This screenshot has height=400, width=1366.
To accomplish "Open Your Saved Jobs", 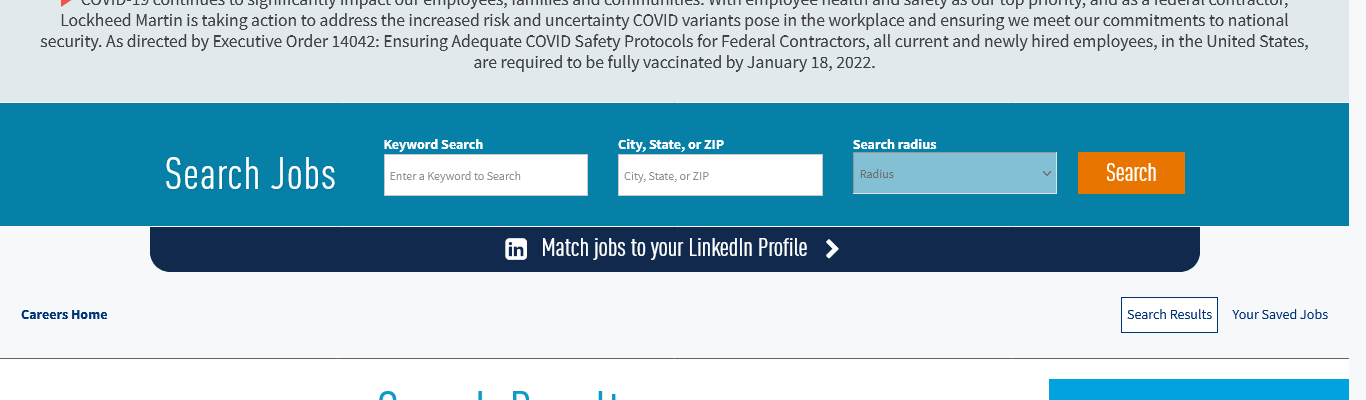I will click(1280, 315).
